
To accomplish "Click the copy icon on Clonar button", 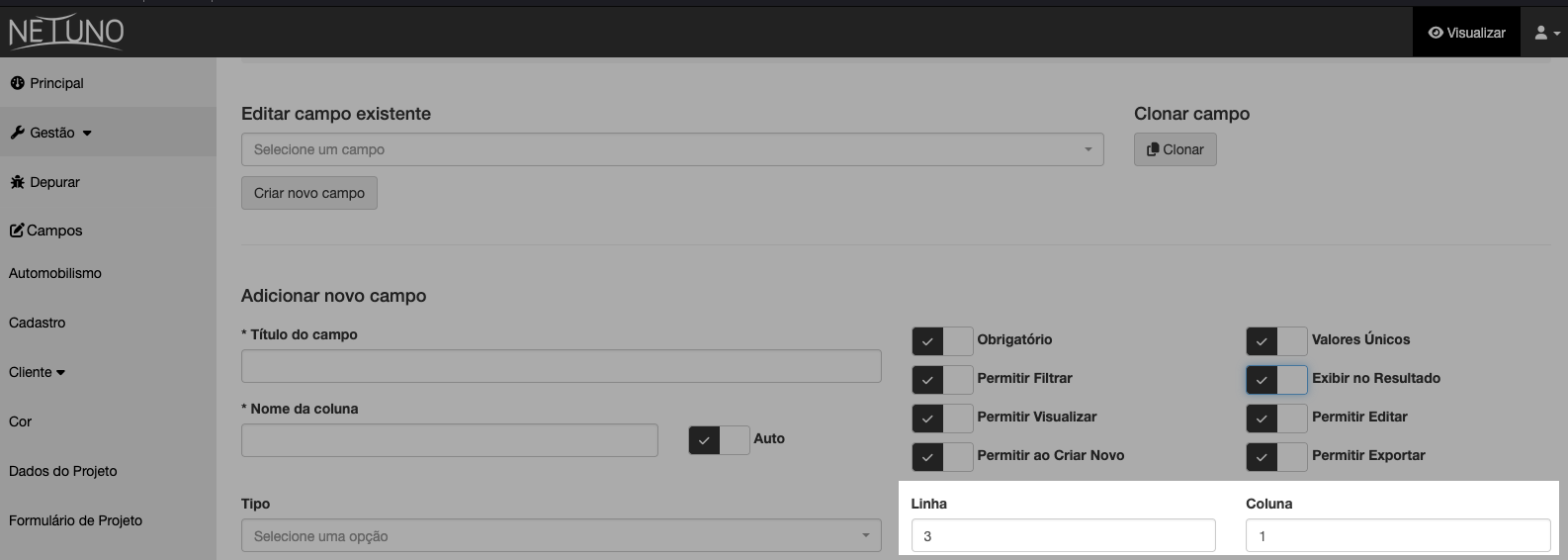I will pyautogui.click(x=1152, y=149).
